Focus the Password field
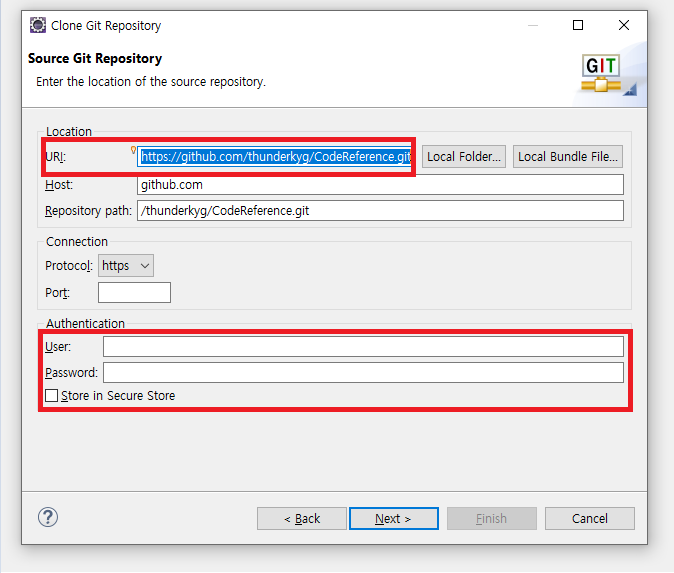 point(363,372)
